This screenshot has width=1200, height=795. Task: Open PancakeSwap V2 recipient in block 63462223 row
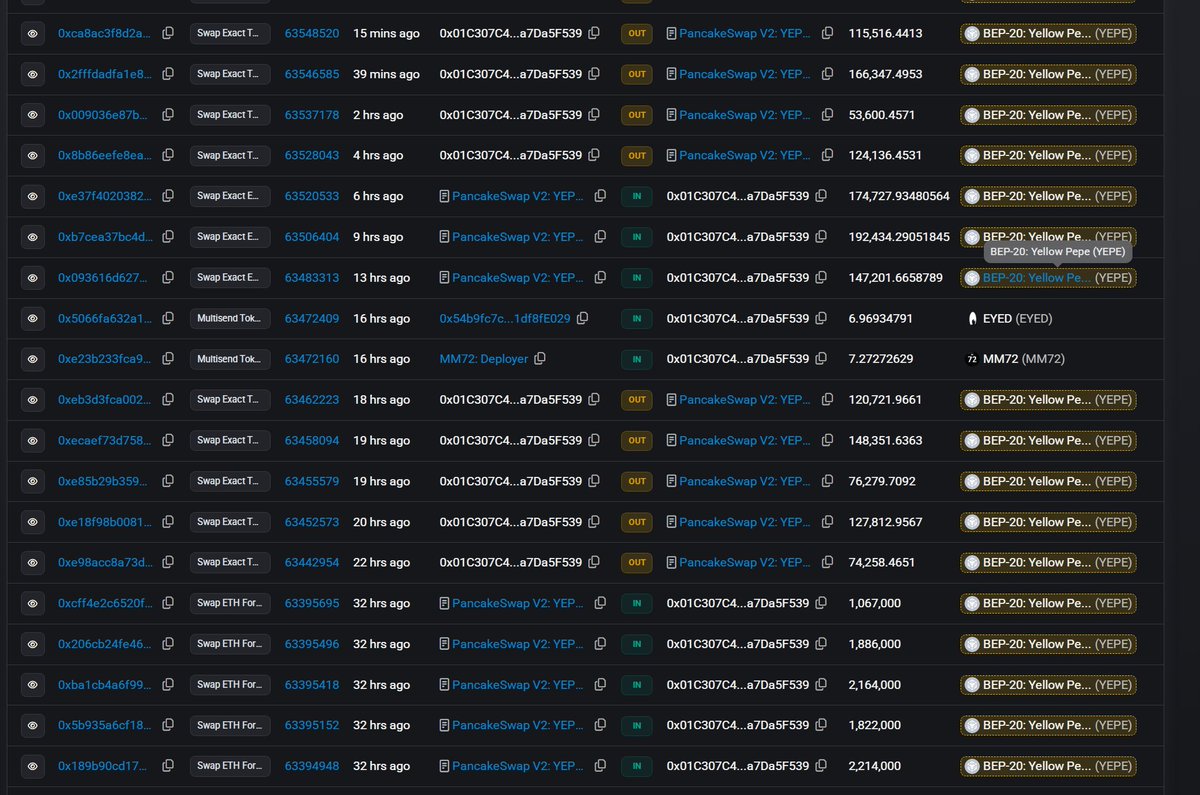(745, 400)
